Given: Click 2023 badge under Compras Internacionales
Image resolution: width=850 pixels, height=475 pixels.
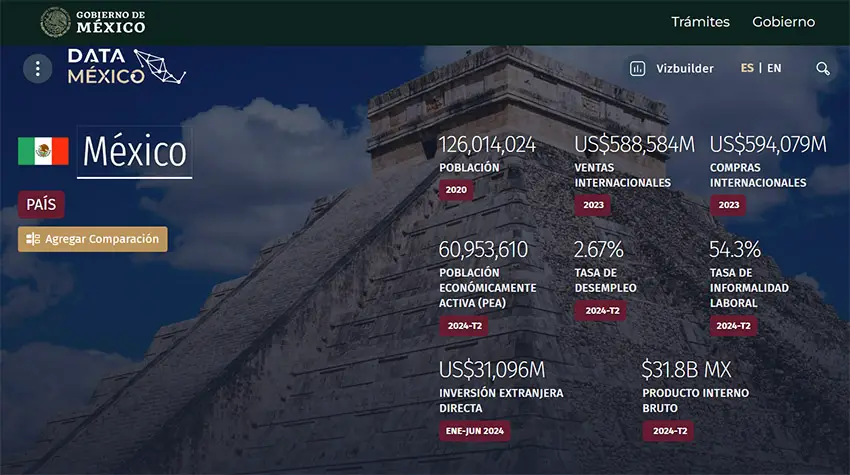Looking at the screenshot, I should pyautogui.click(x=729, y=205).
